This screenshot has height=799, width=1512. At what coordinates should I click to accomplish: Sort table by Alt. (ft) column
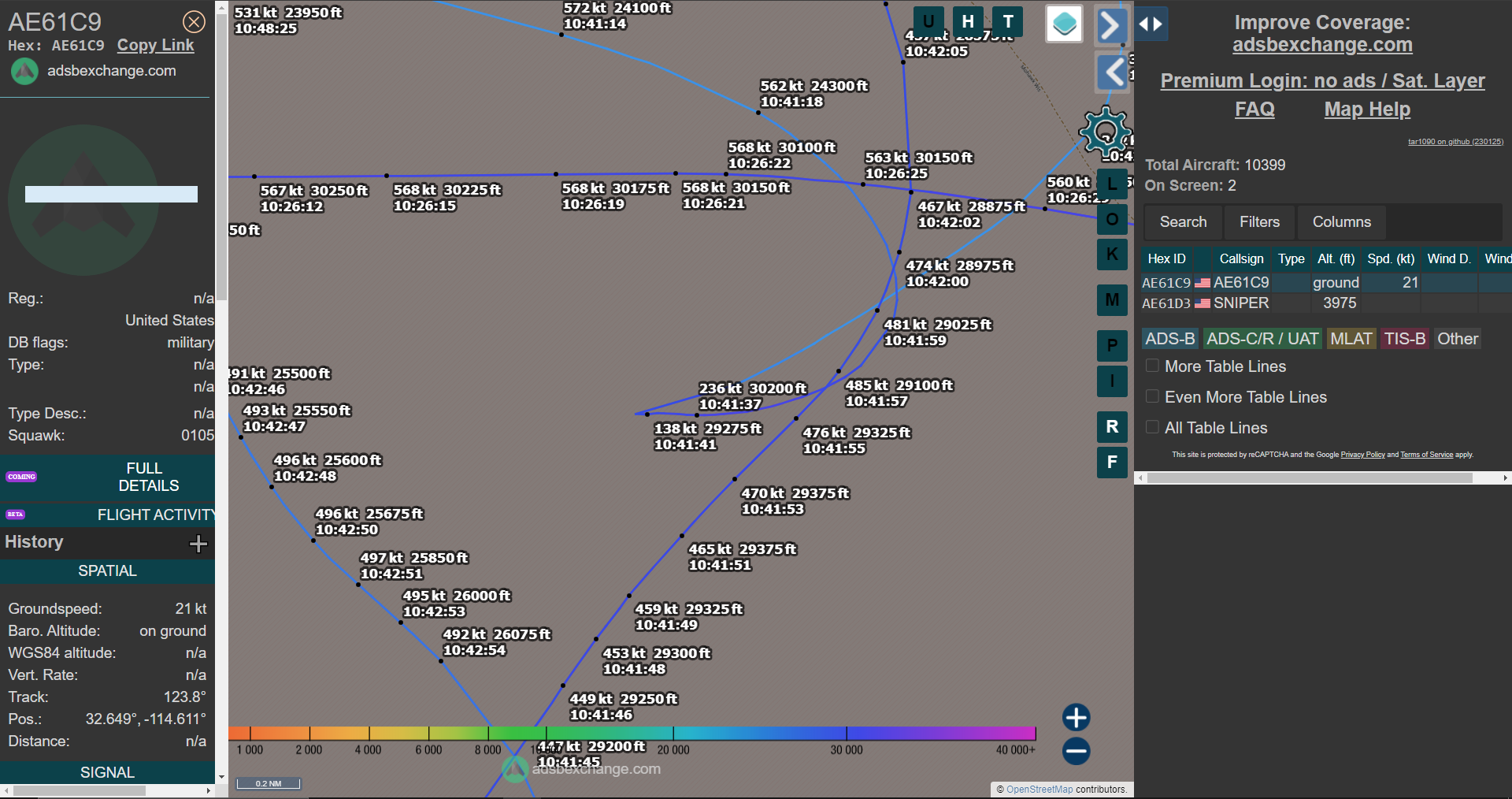(1336, 258)
